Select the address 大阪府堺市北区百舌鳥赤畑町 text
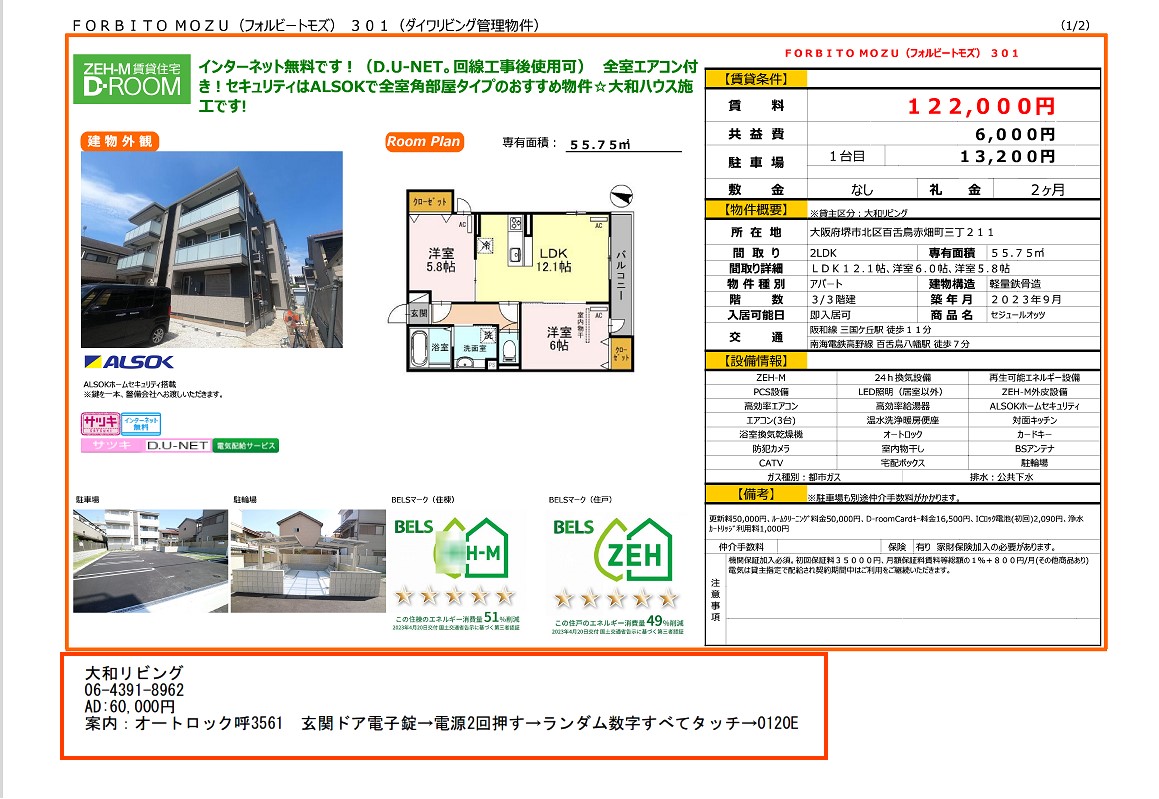This screenshot has width=1159, height=799. click(902, 232)
